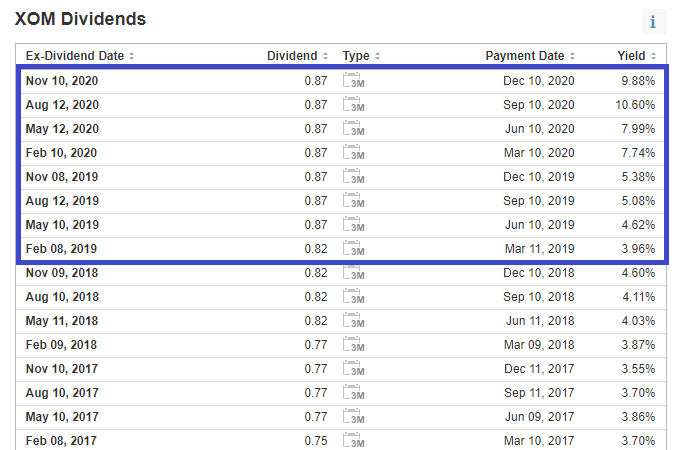Click the 3M calendar icon for Nov 08, 2019
This screenshot has height=450, width=674.
click(354, 177)
